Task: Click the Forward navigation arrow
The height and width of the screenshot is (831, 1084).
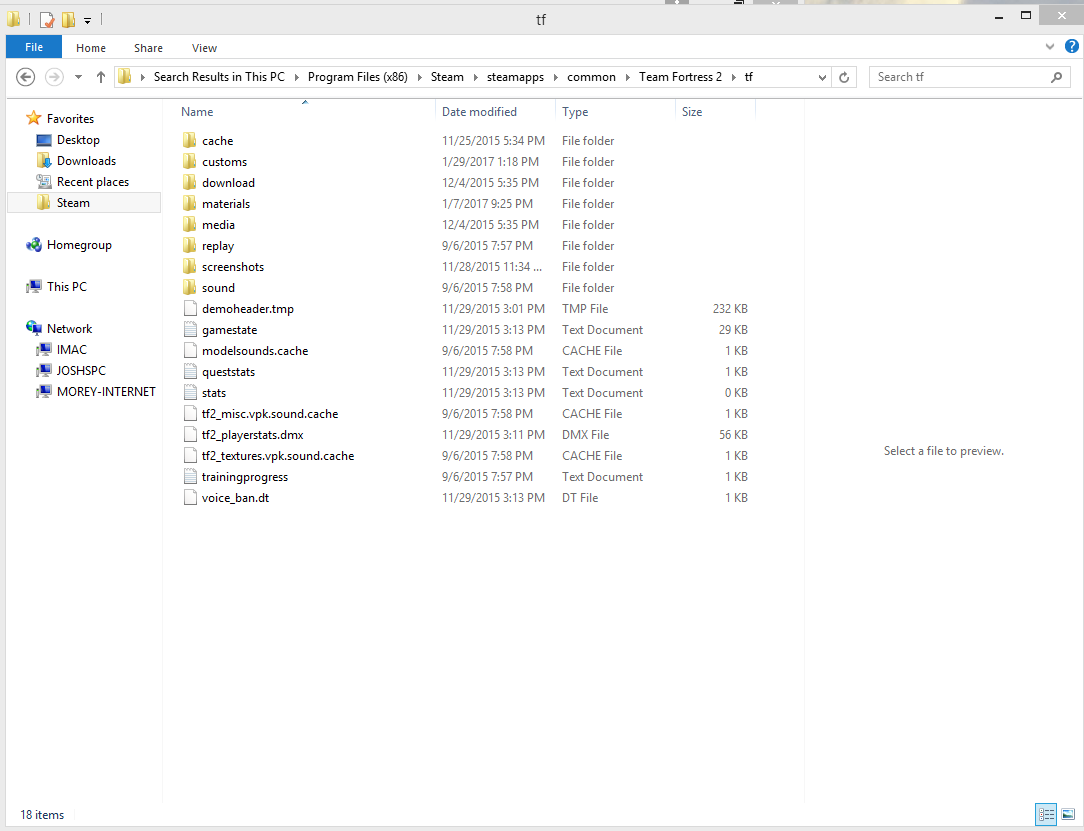Action: pyautogui.click(x=54, y=77)
